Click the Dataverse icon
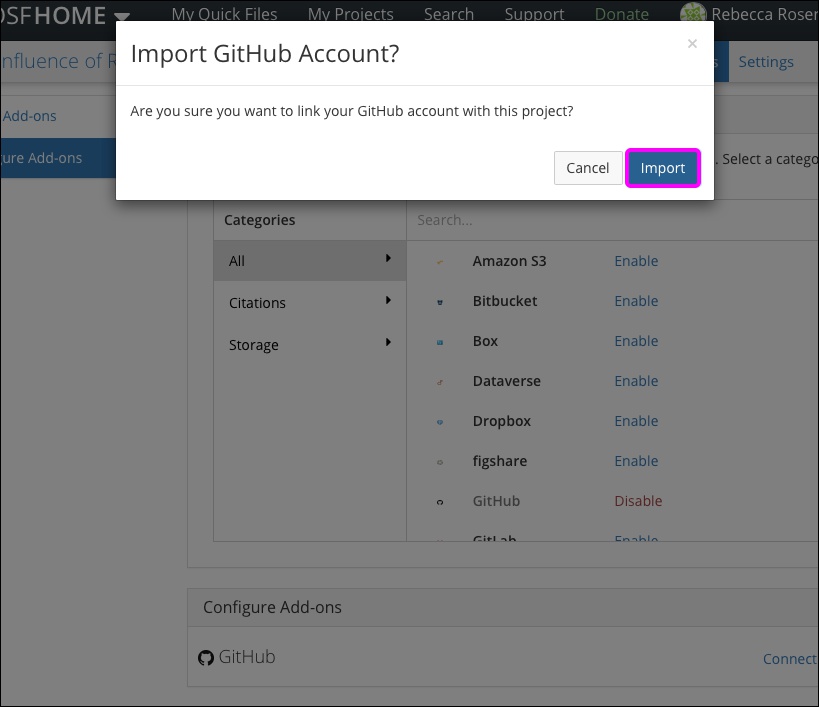 coord(440,382)
